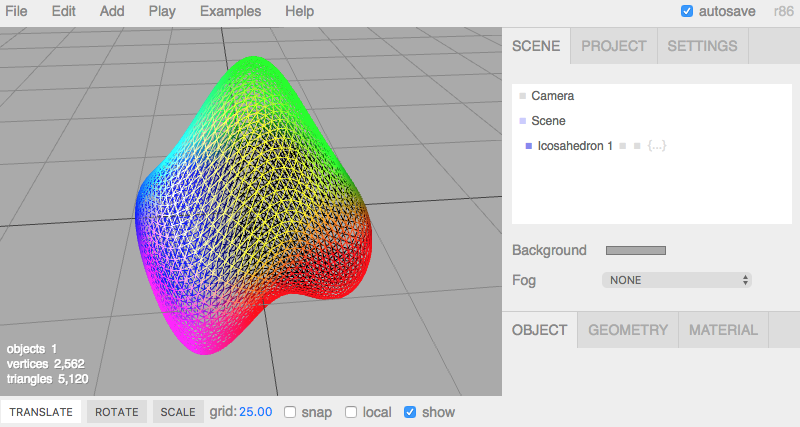Click the geometry icon next to Icosahedron 1
This screenshot has width=800, height=427.
(622, 146)
